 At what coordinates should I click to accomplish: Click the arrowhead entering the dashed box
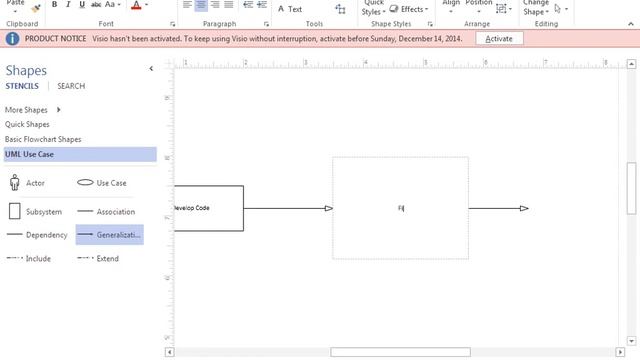(329, 208)
